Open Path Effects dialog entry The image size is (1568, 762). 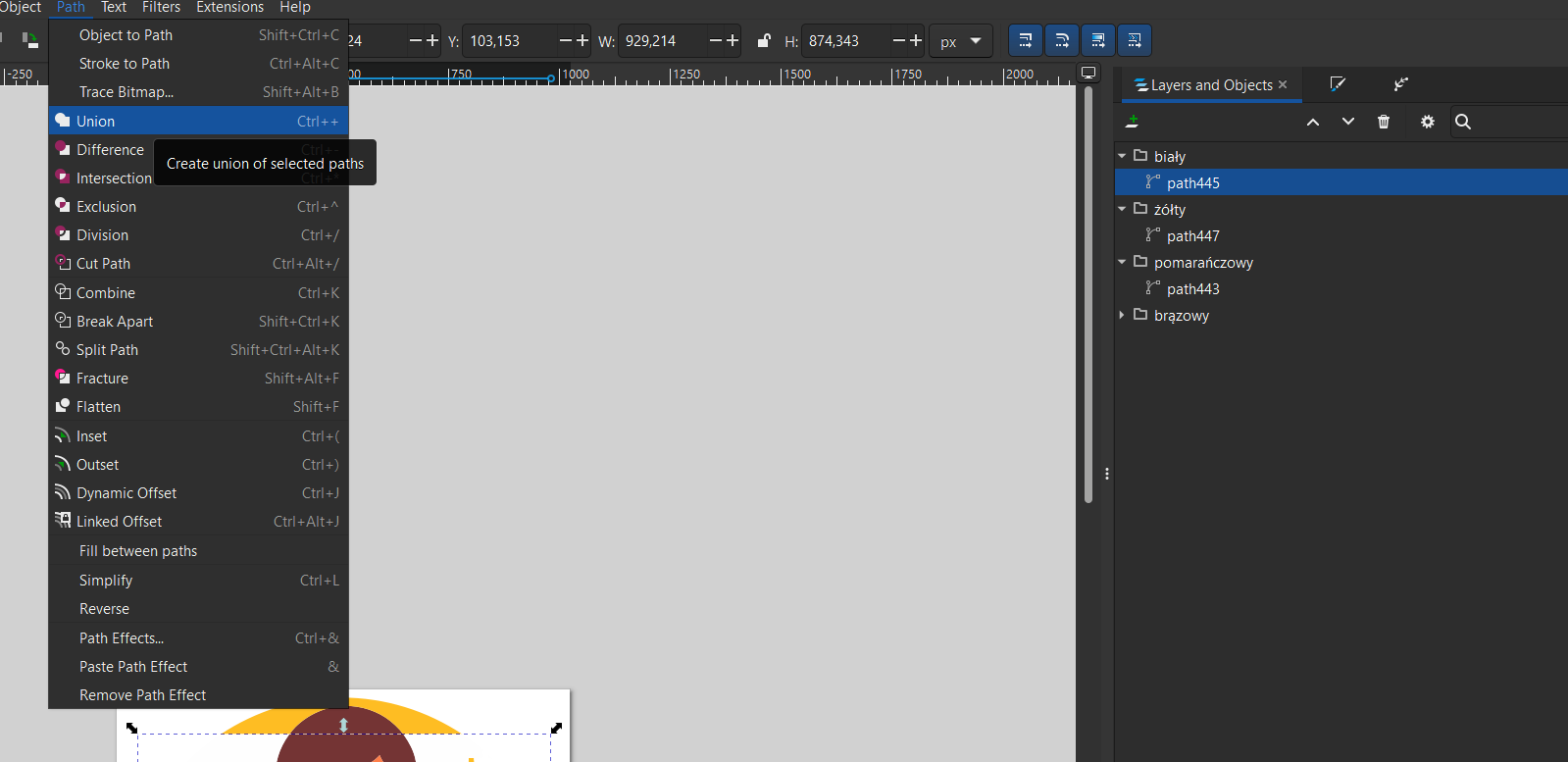(x=198, y=637)
